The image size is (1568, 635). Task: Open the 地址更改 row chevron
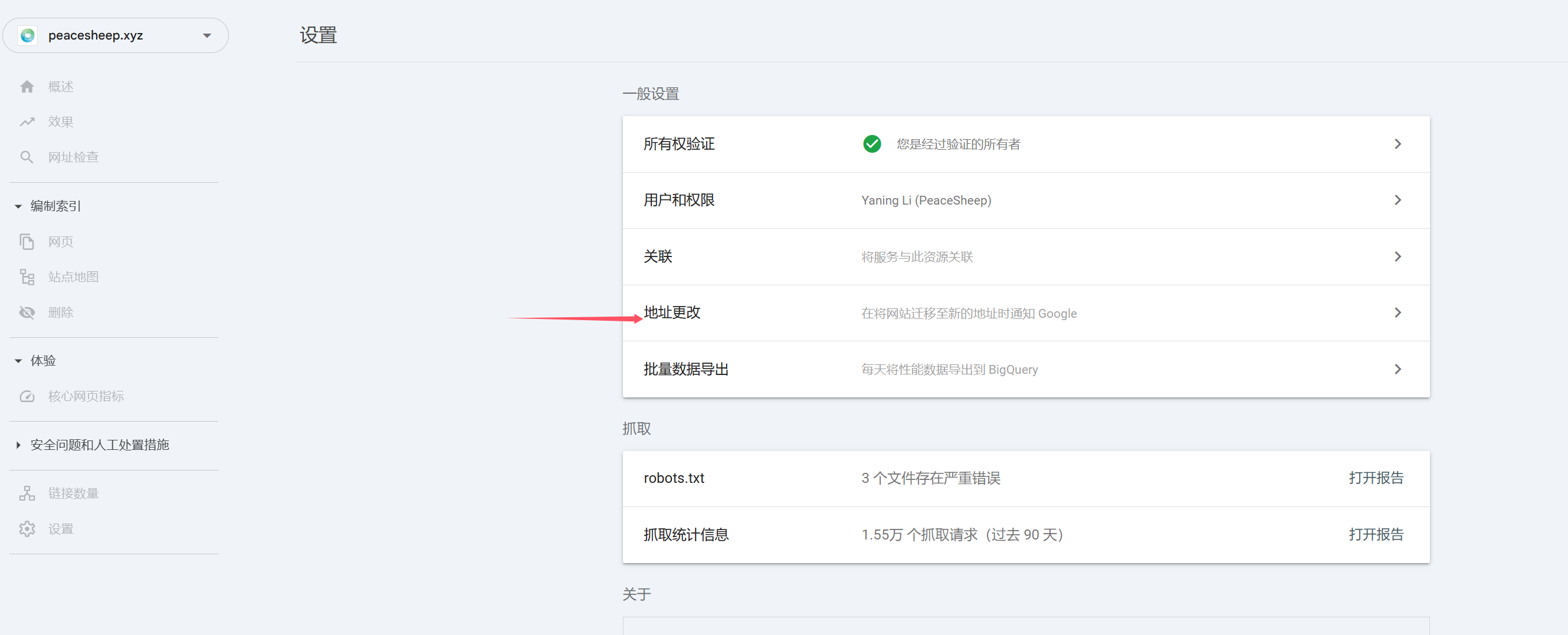tap(1398, 312)
